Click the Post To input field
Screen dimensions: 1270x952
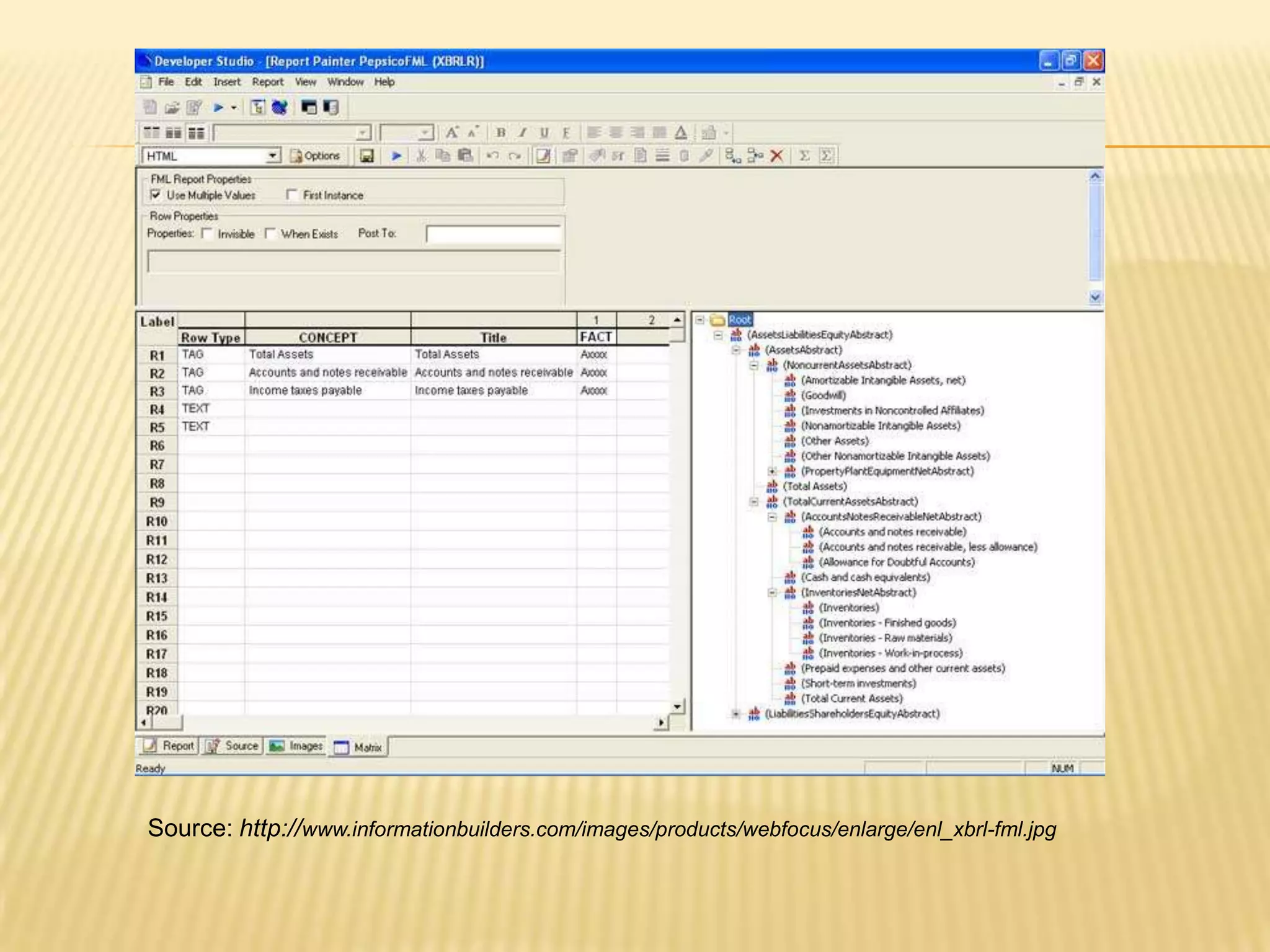[494, 234]
